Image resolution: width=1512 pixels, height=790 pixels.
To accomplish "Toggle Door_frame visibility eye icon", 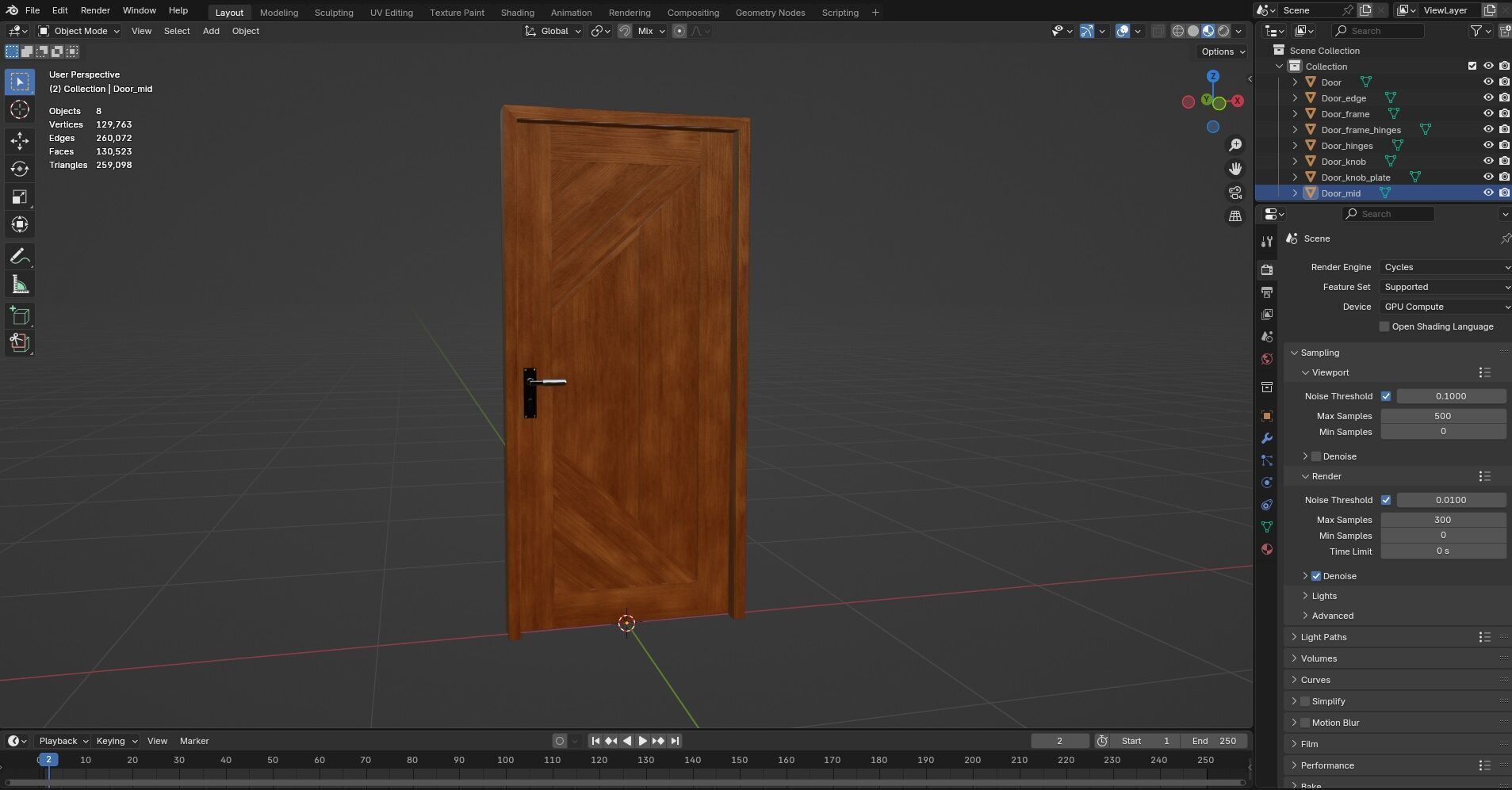I will pos(1488,113).
